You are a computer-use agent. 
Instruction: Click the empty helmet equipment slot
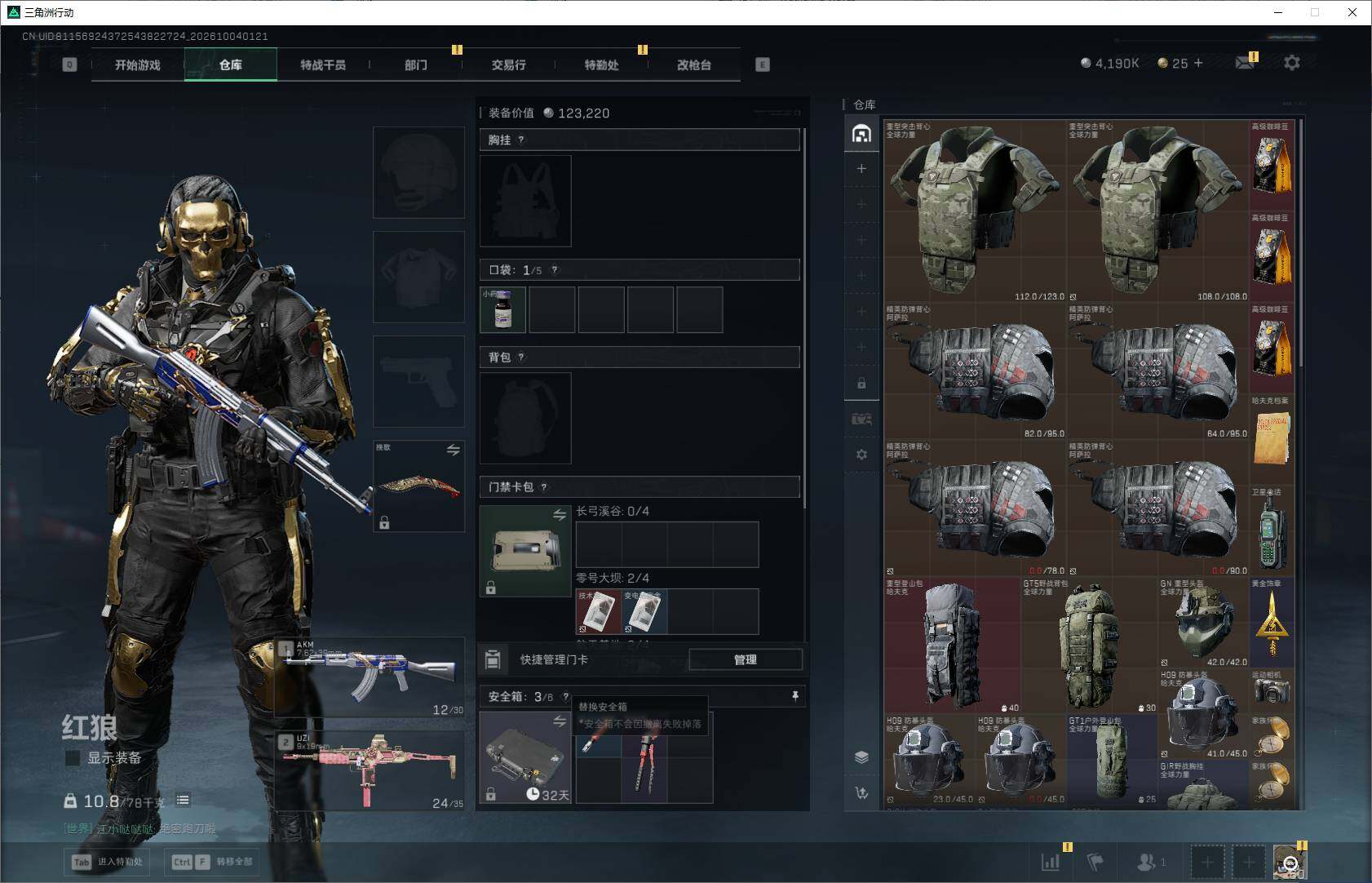(x=419, y=172)
